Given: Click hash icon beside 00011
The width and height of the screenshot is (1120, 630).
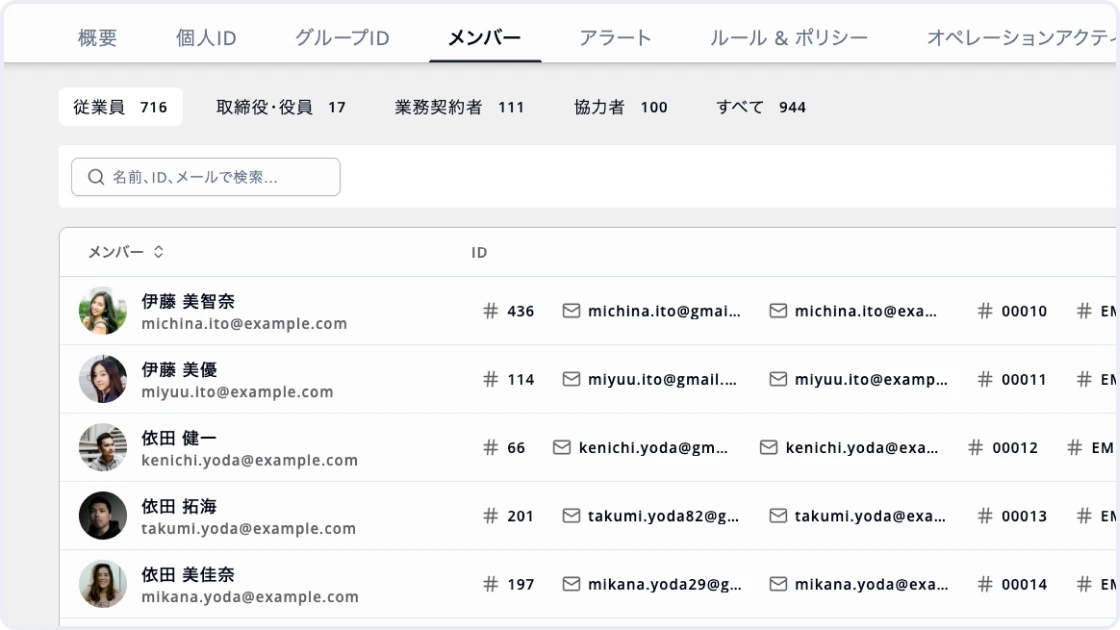Looking at the screenshot, I should pyautogui.click(x=985, y=379).
